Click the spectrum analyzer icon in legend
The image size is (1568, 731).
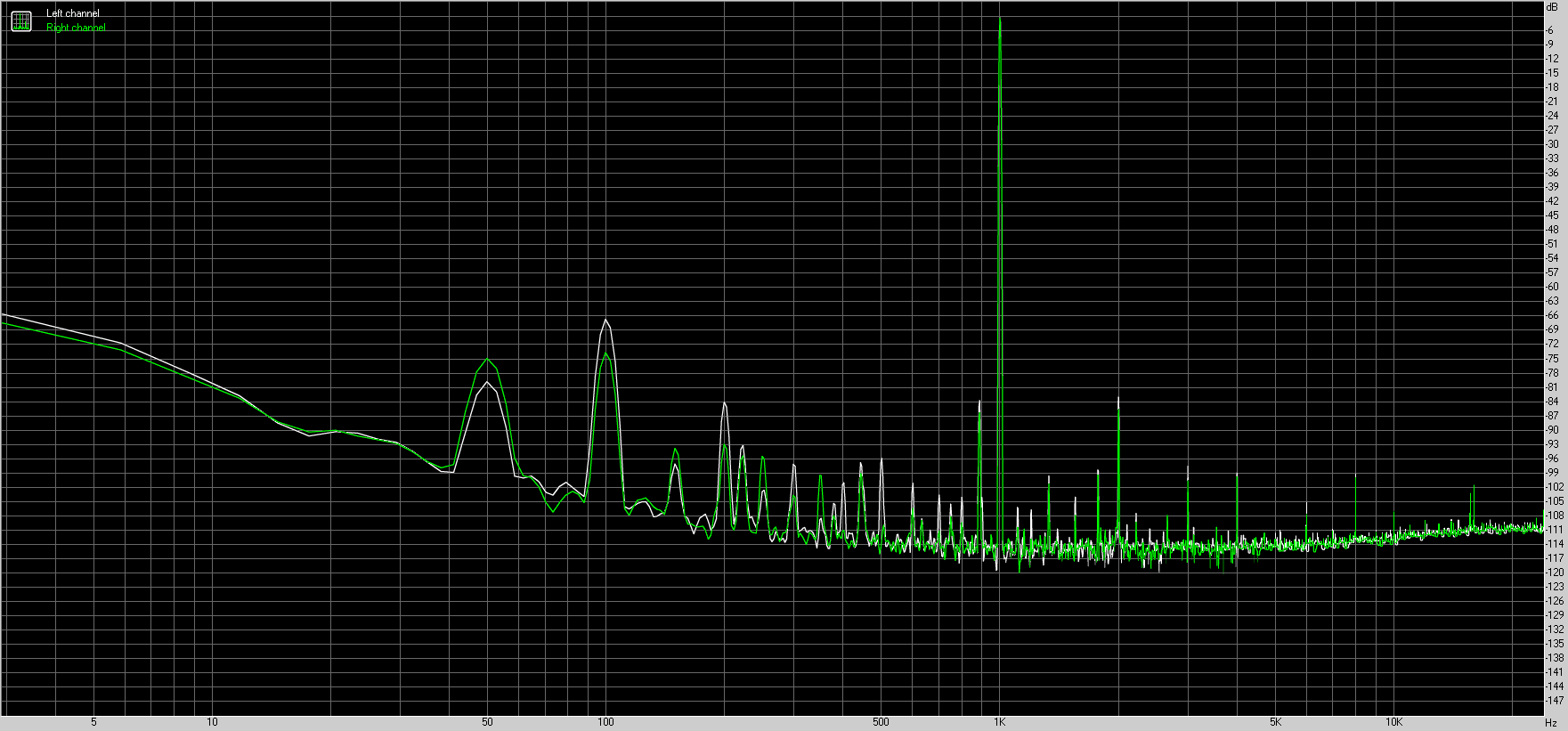click(x=20, y=21)
